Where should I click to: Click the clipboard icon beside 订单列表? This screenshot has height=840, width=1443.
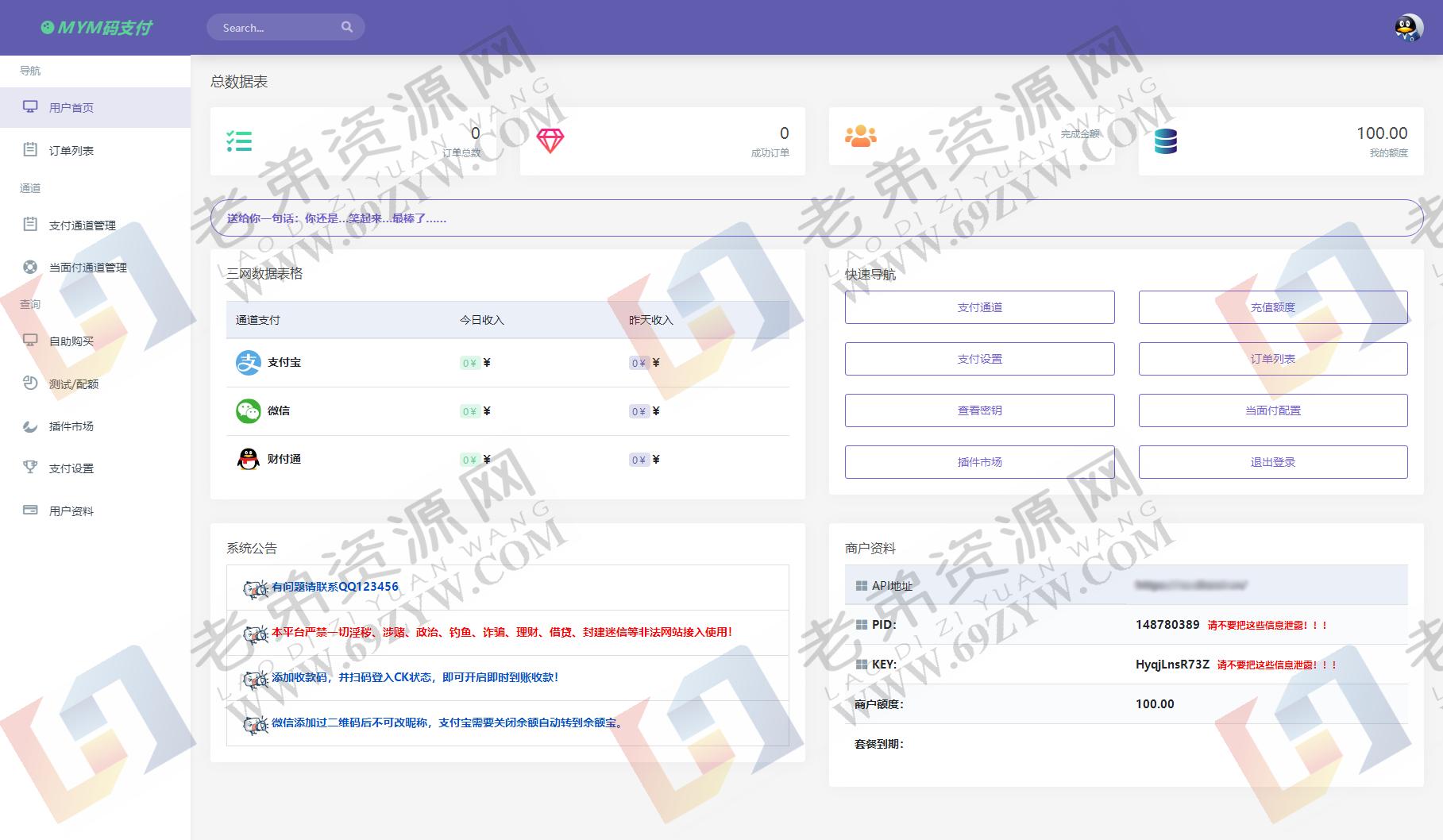[x=30, y=149]
